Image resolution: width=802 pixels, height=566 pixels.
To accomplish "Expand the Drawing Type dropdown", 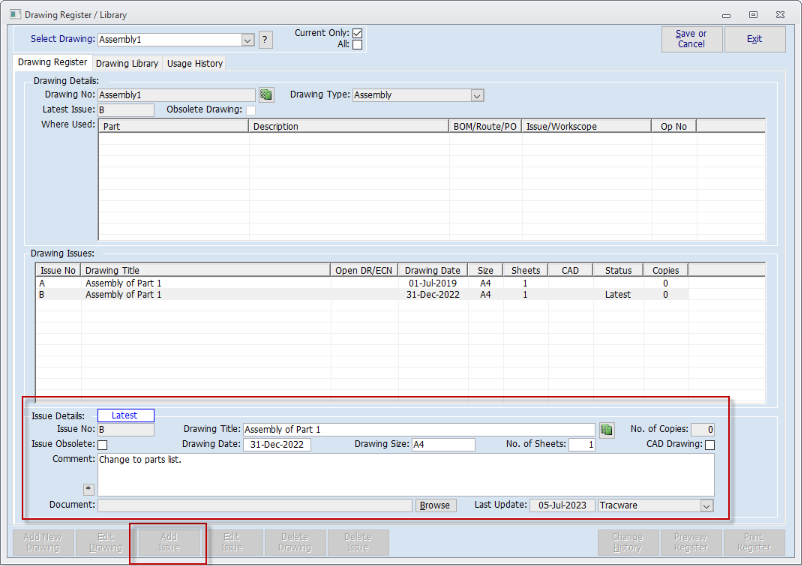I will tap(477, 95).
